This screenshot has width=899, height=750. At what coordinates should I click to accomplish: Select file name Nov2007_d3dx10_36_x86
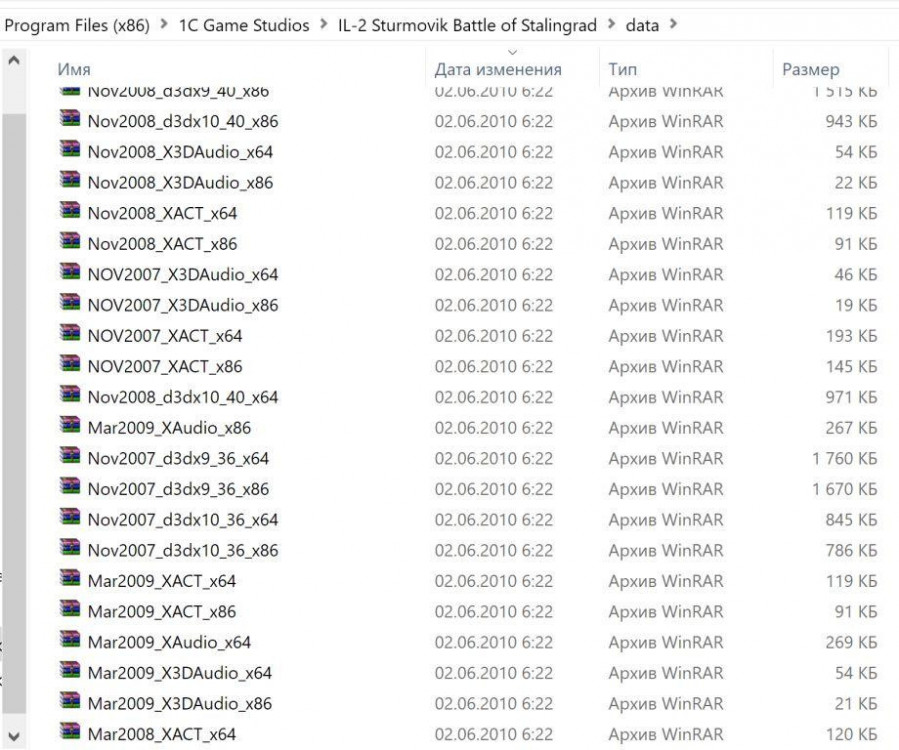(183, 550)
